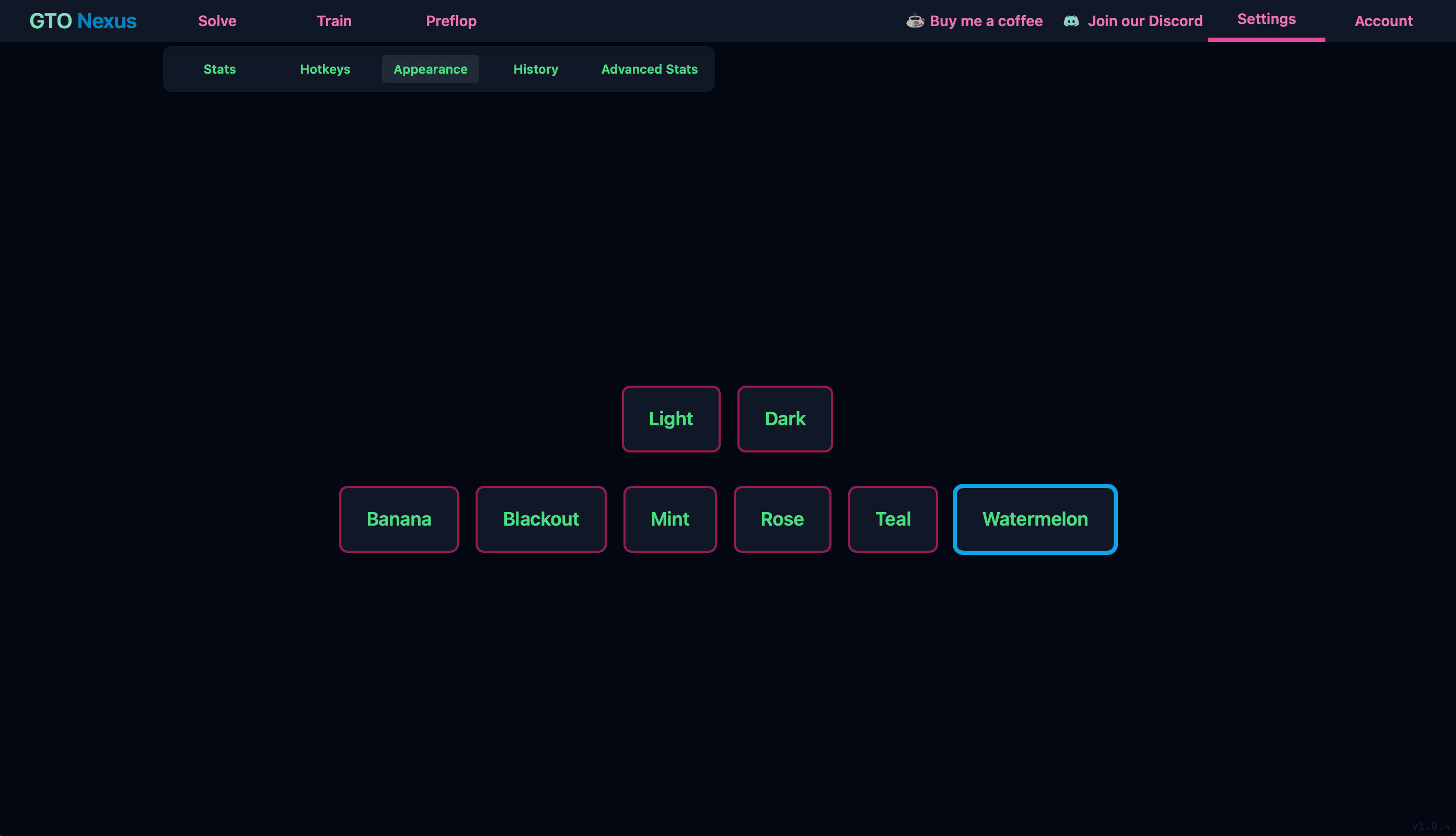
Task: Choose the Watermelon color theme
Action: click(x=1035, y=519)
